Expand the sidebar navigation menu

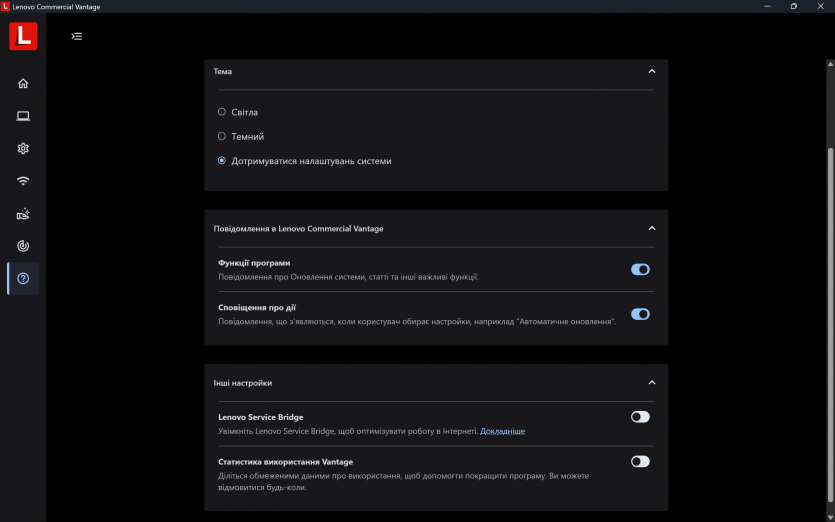pyautogui.click(x=77, y=36)
